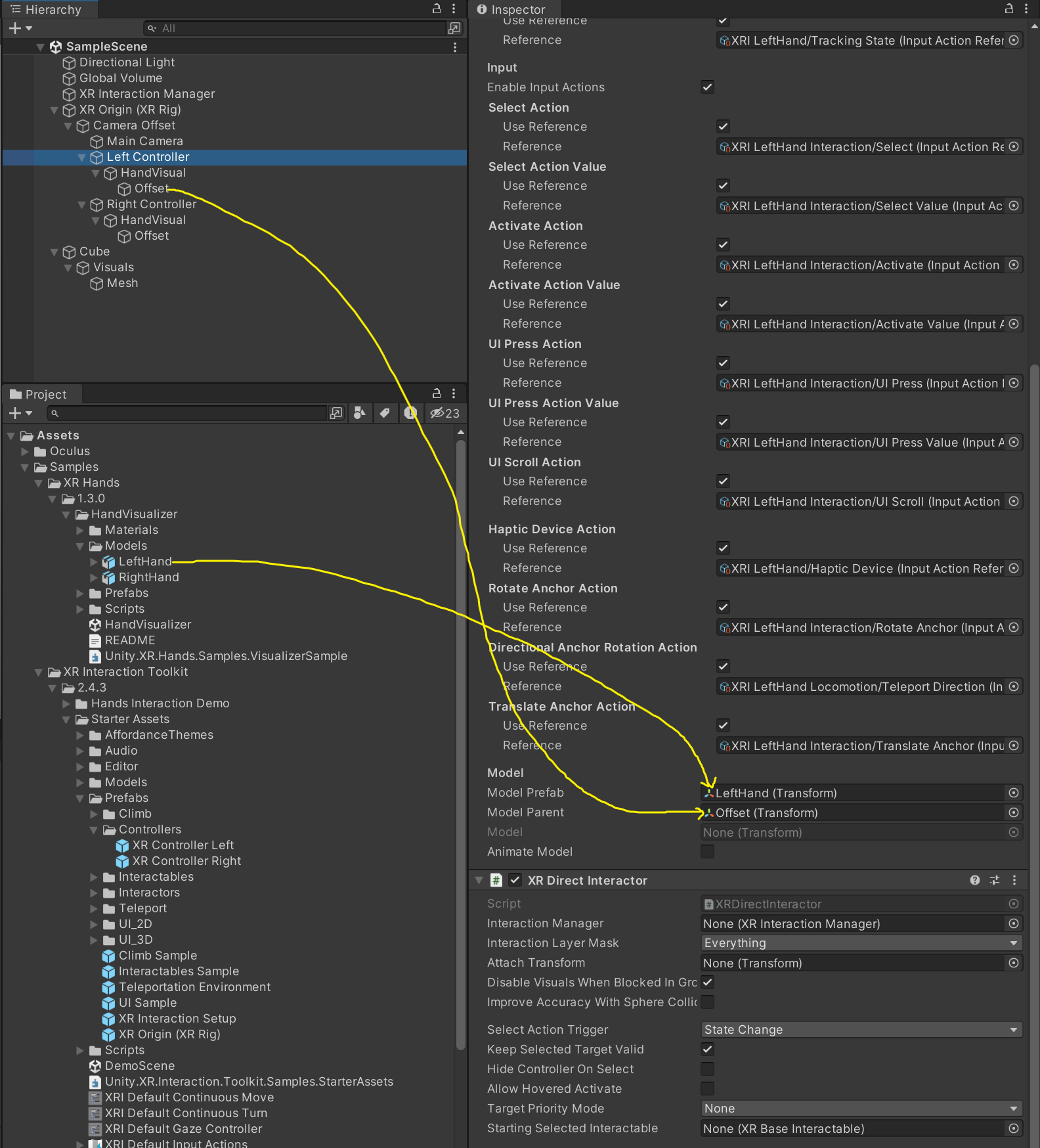1040x1148 pixels.
Task: Select XR Controller Left prefab
Action: coord(183,845)
